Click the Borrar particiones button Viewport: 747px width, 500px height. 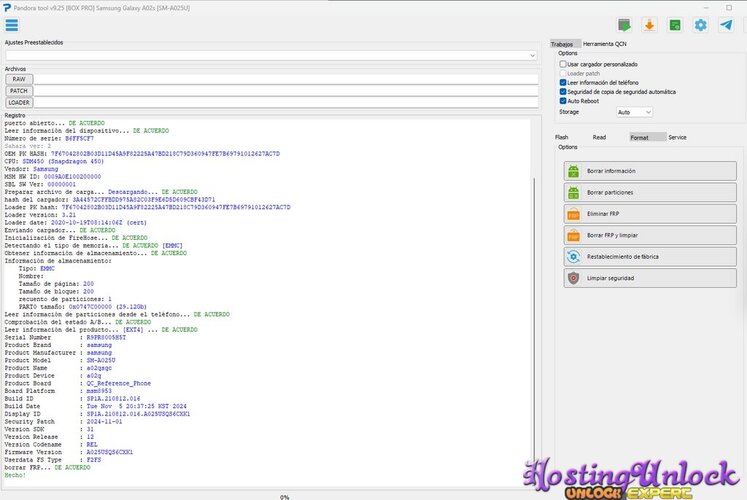pyautogui.click(x=650, y=192)
